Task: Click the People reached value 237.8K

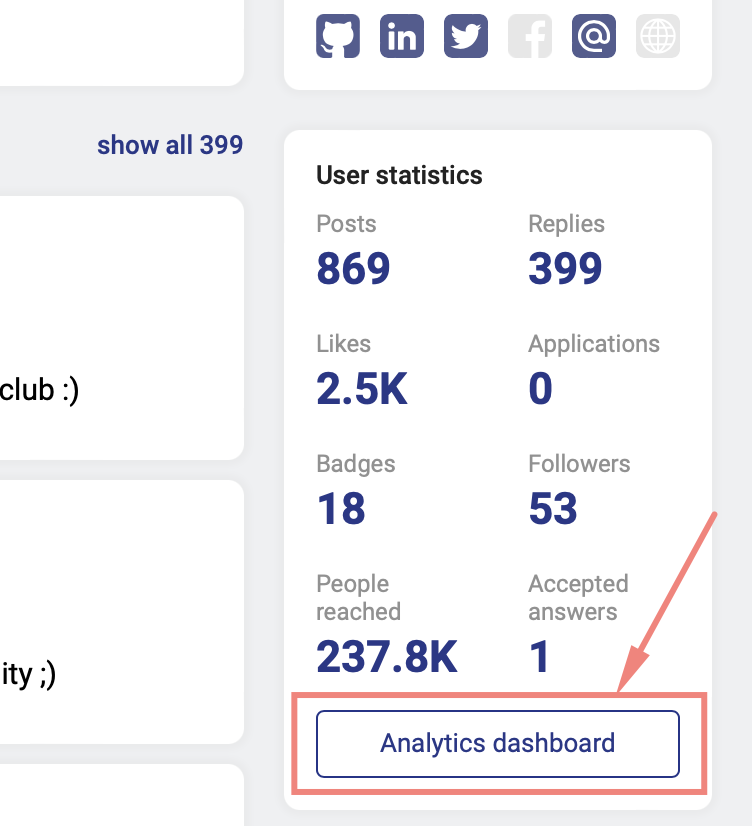Action: [386, 657]
